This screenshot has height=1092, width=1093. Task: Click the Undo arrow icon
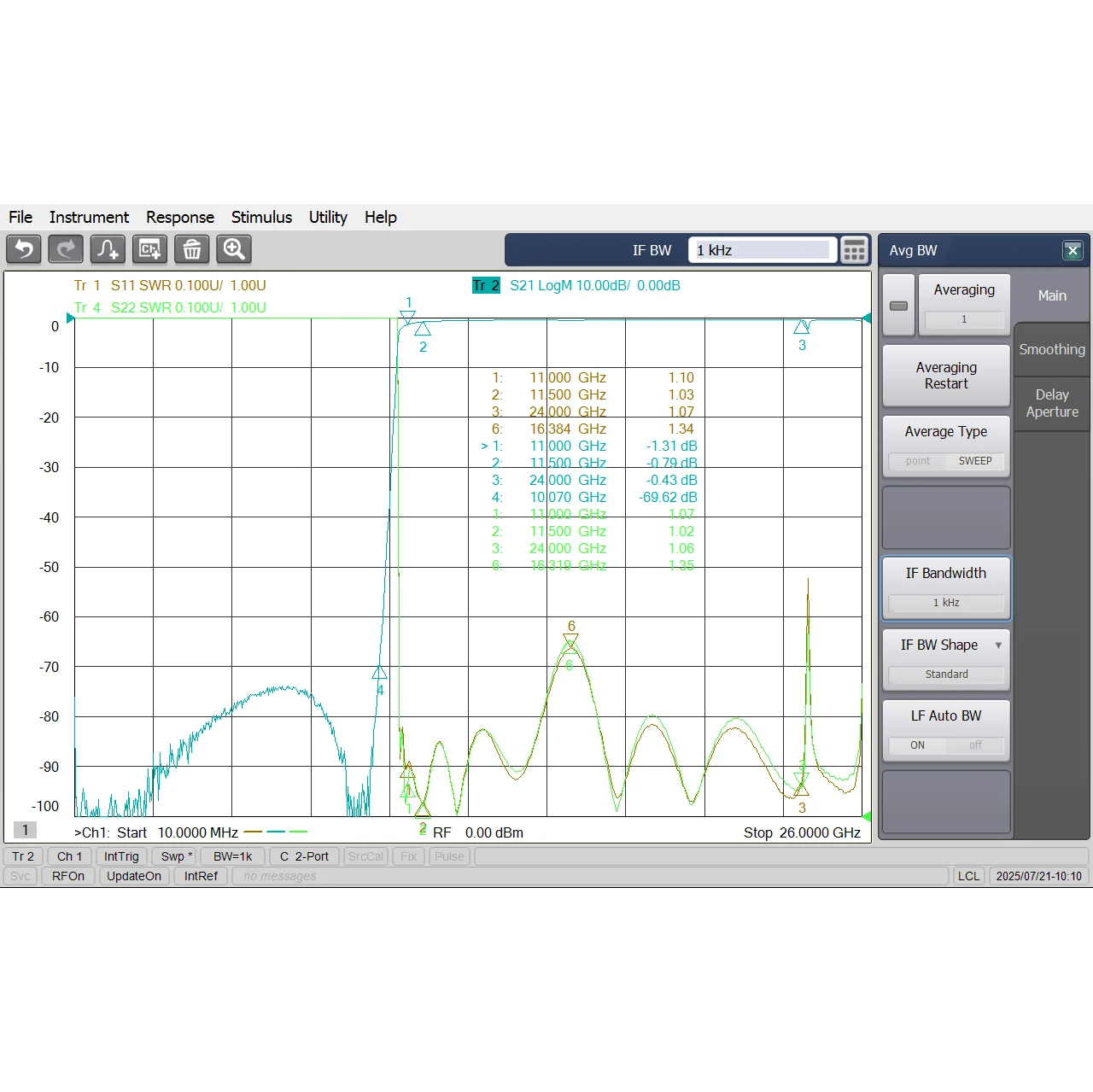(x=24, y=249)
